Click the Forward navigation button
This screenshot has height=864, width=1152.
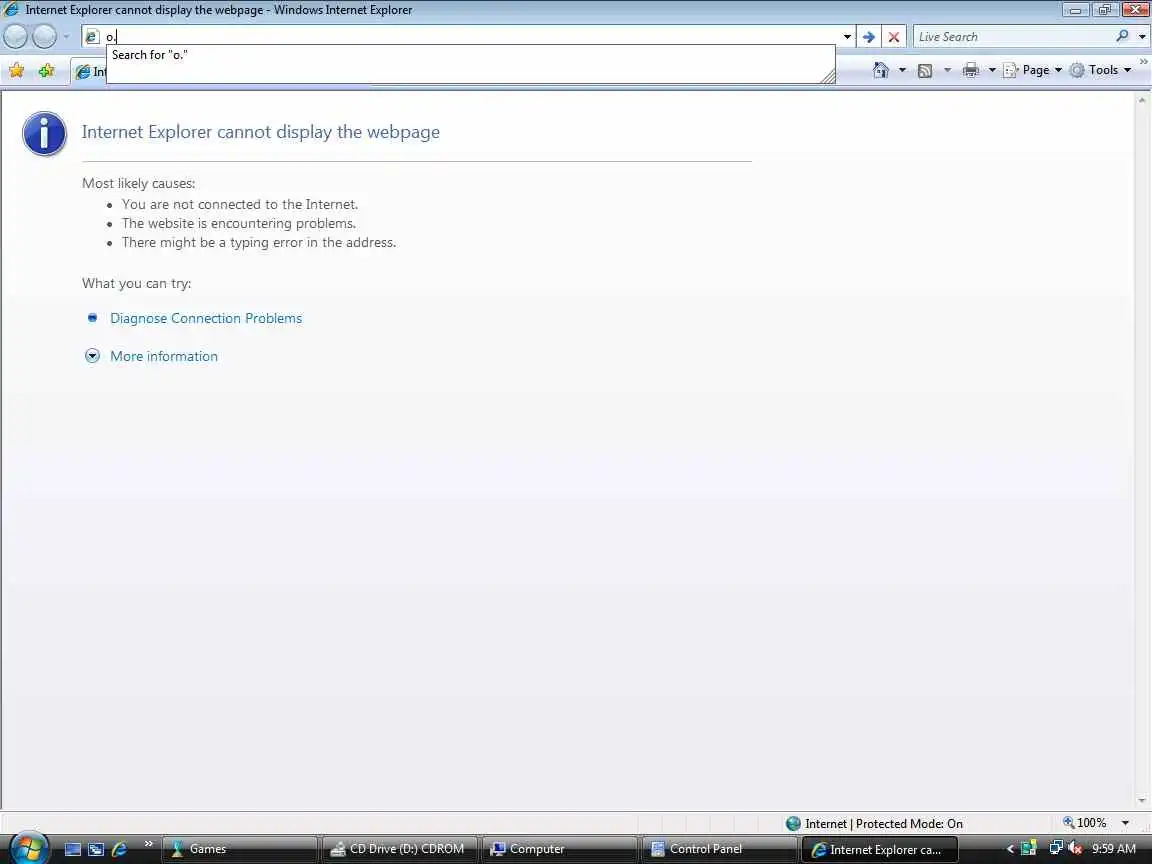tap(44, 36)
